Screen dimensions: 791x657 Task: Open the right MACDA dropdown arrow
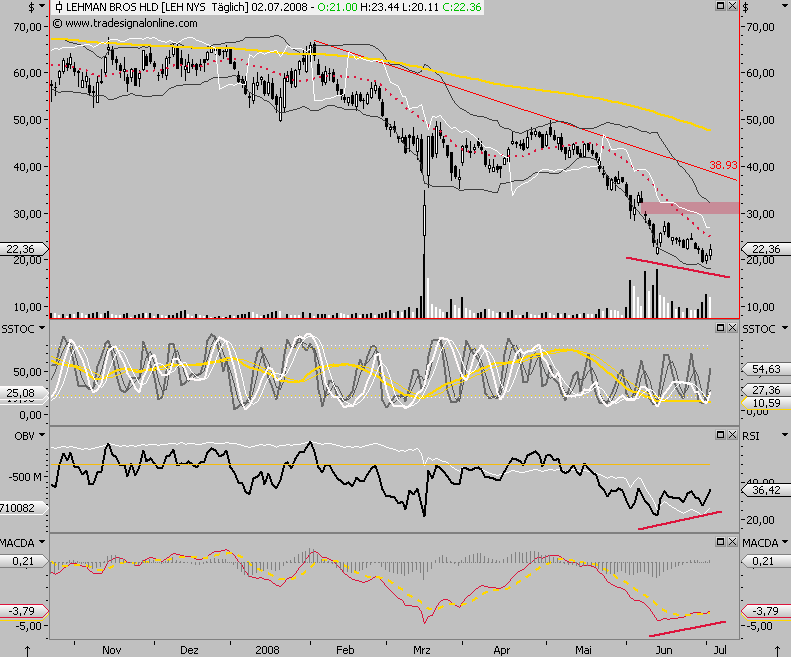point(784,542)
